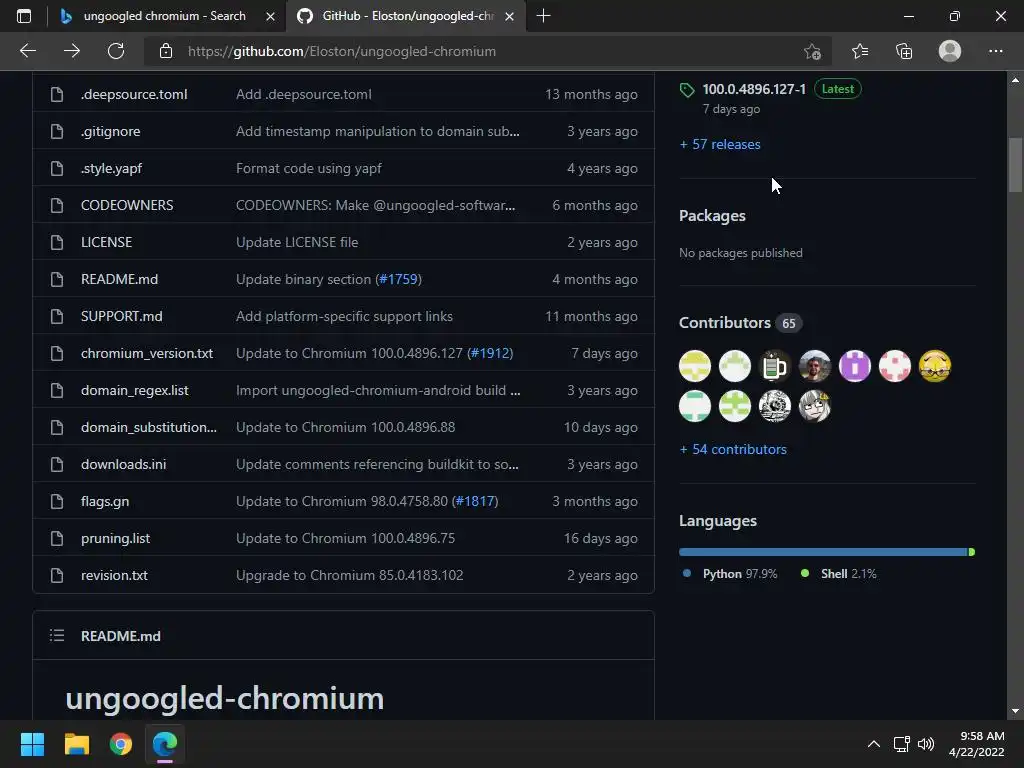Open commit 'Add platform-specific support links'
Image resolution: width=1024 pixels, height=768 pixels.
click(344, 316)
